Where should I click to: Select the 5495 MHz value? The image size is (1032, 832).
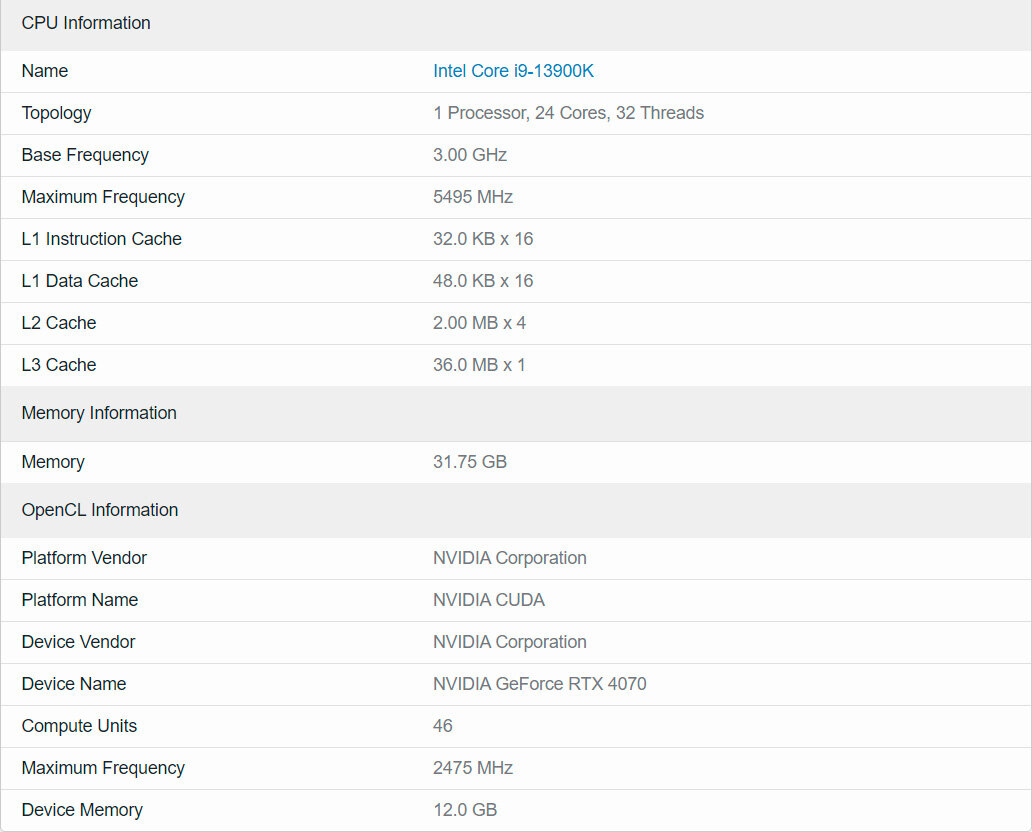pos(473,197)
